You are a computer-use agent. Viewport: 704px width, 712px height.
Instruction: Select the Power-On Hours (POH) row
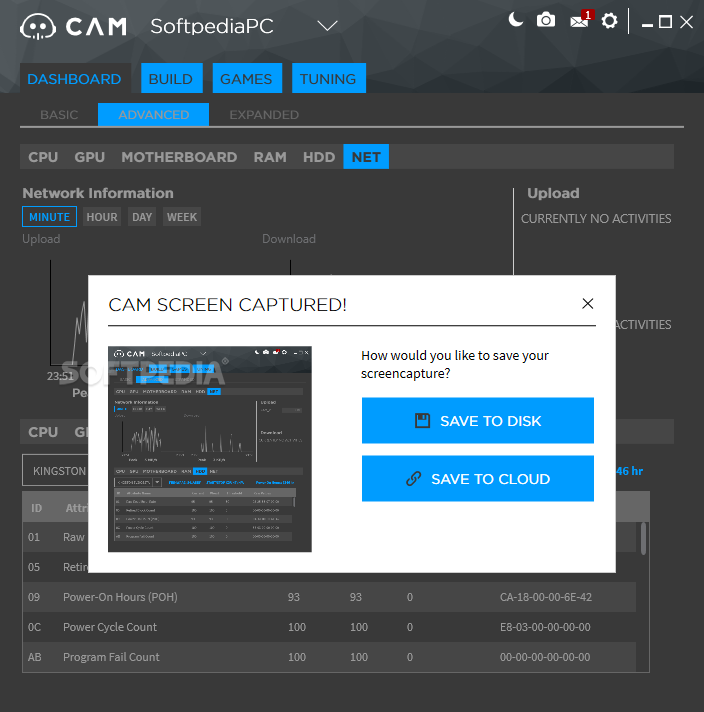329,597
